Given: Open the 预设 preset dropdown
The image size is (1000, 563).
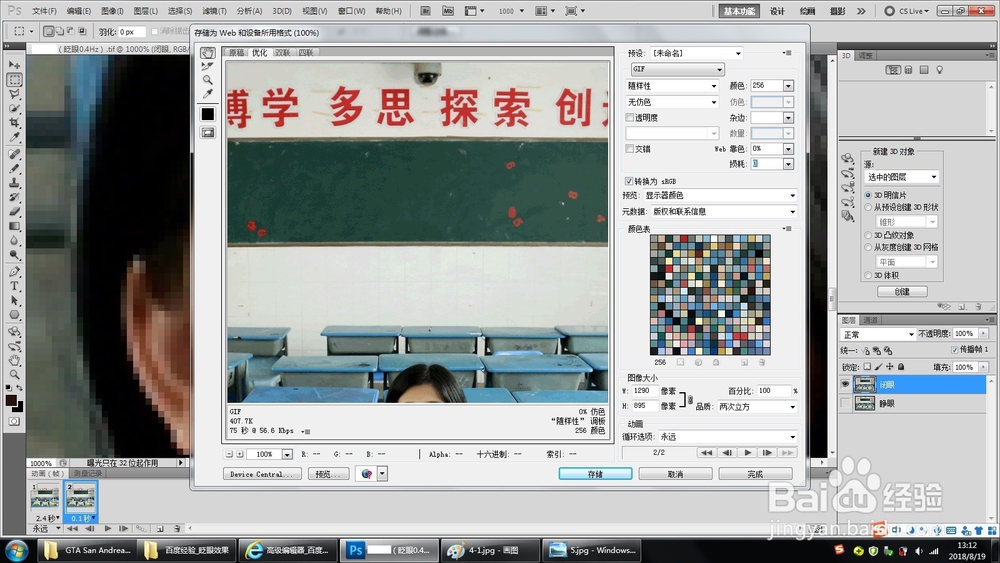Looking at the screenshot, I should [x=696, y=53].
